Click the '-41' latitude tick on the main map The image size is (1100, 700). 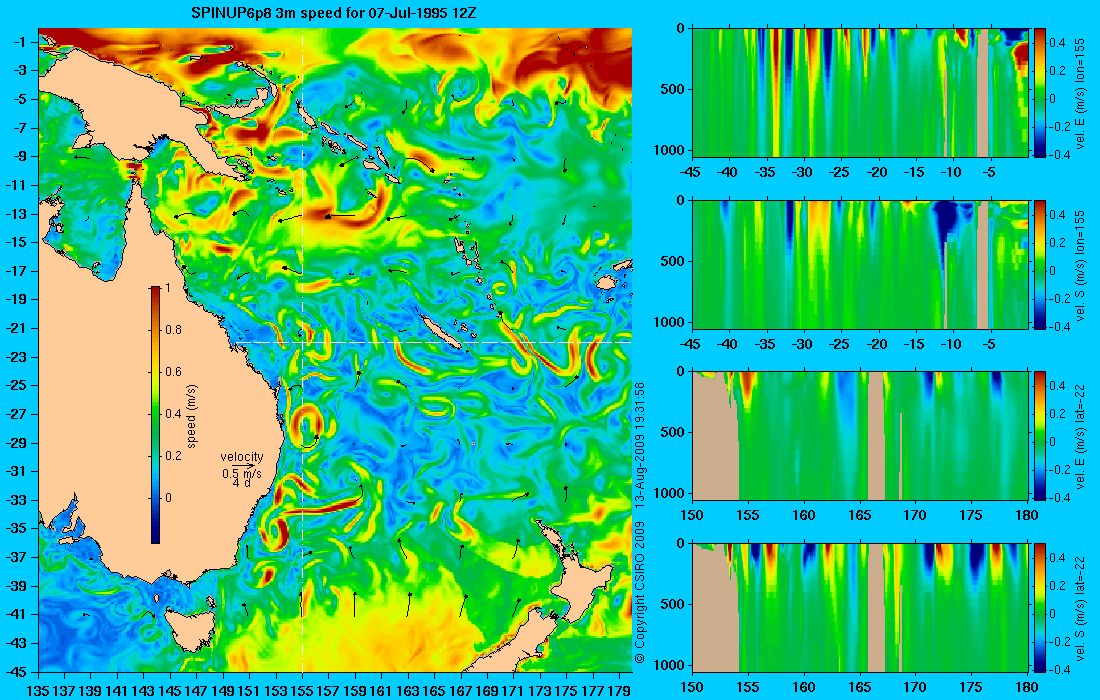18,614
